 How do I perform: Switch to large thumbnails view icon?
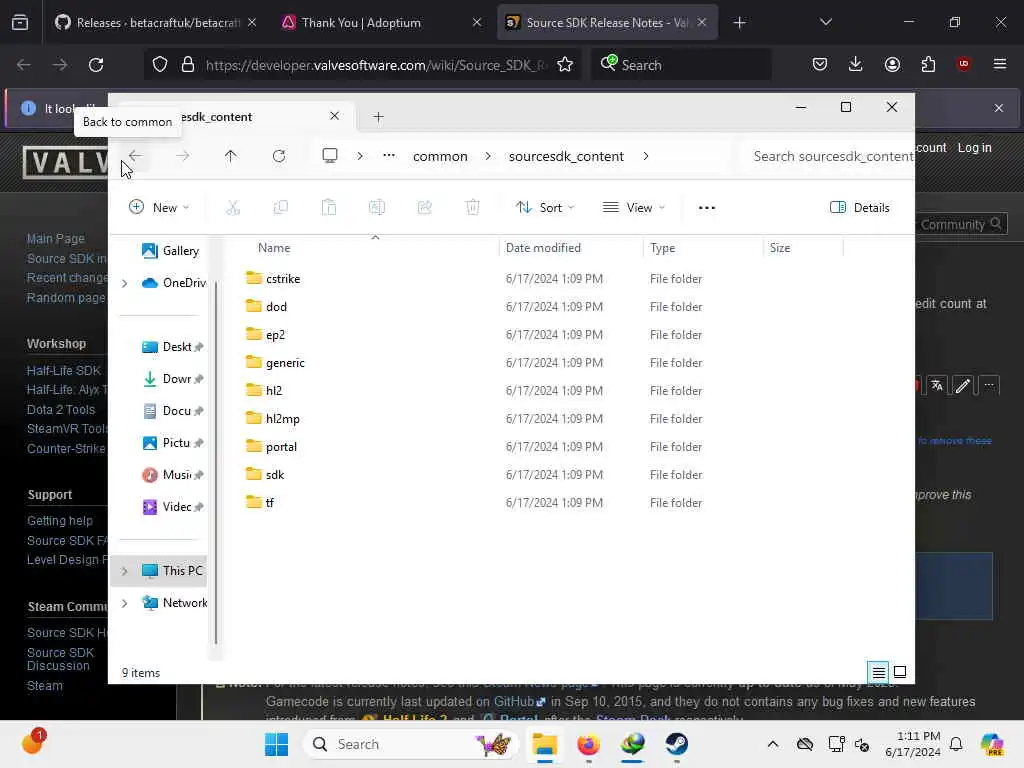tap(900, 672)
